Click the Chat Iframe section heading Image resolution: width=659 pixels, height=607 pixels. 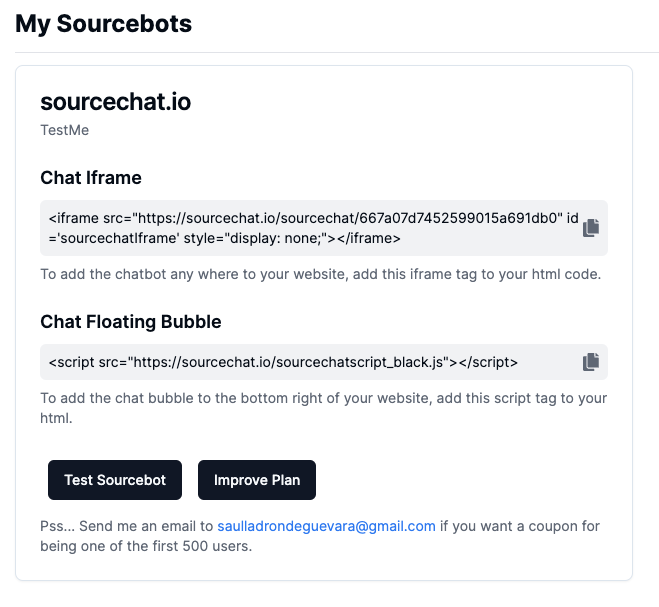pos(91,178)
